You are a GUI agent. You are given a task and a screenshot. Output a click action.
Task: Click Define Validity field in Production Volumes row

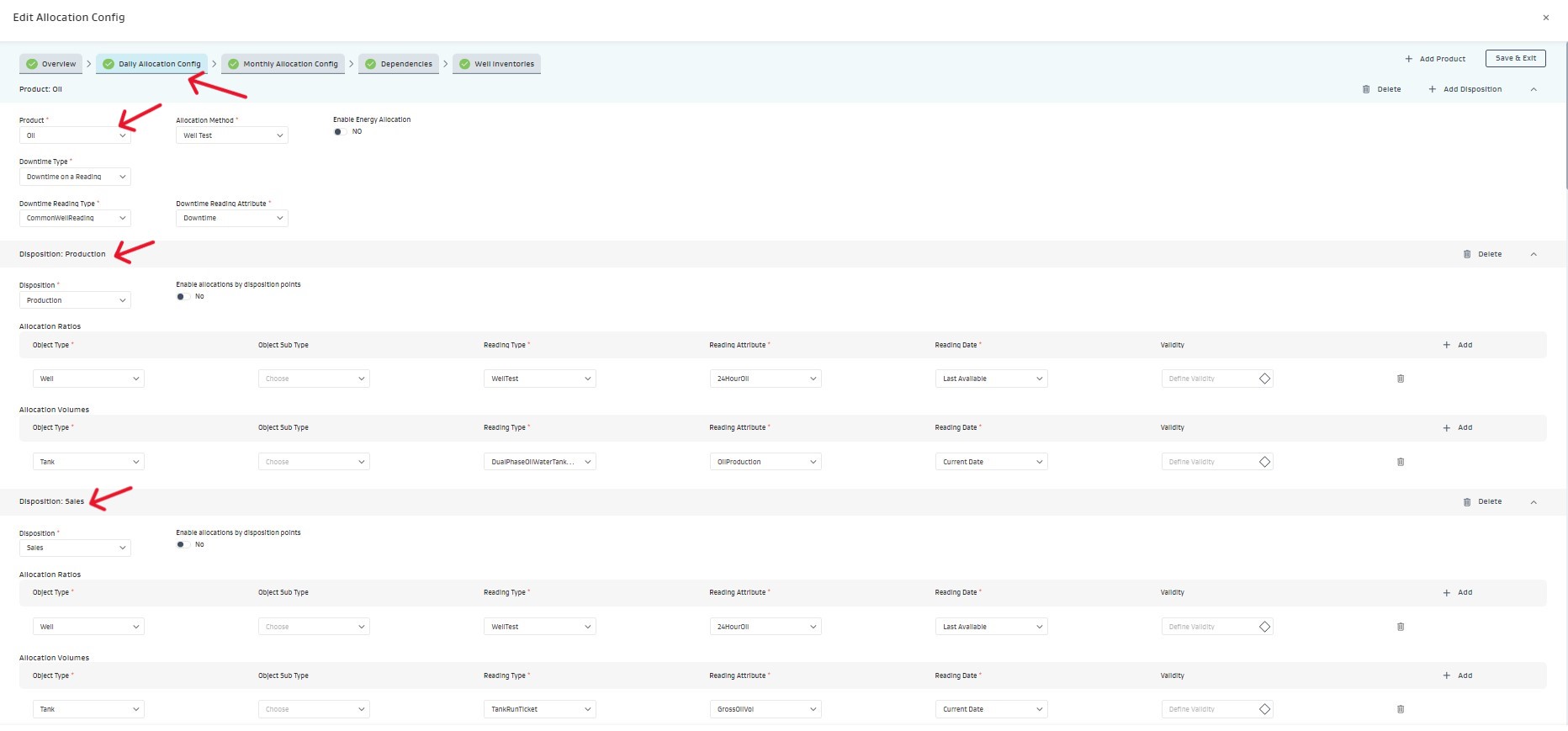pos(1207,462)
